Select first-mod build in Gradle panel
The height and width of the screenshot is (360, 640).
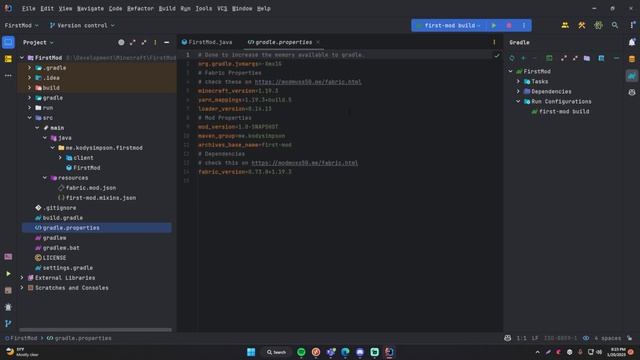(x=560, y=111)
